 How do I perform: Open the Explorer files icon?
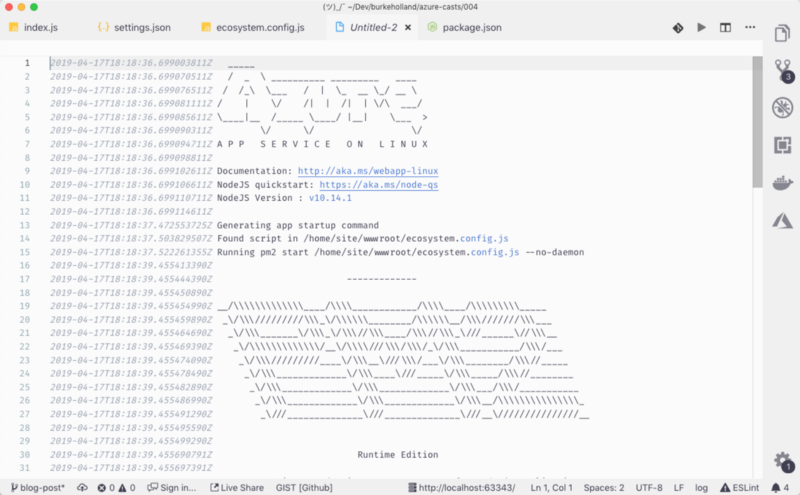click(782, 33)
